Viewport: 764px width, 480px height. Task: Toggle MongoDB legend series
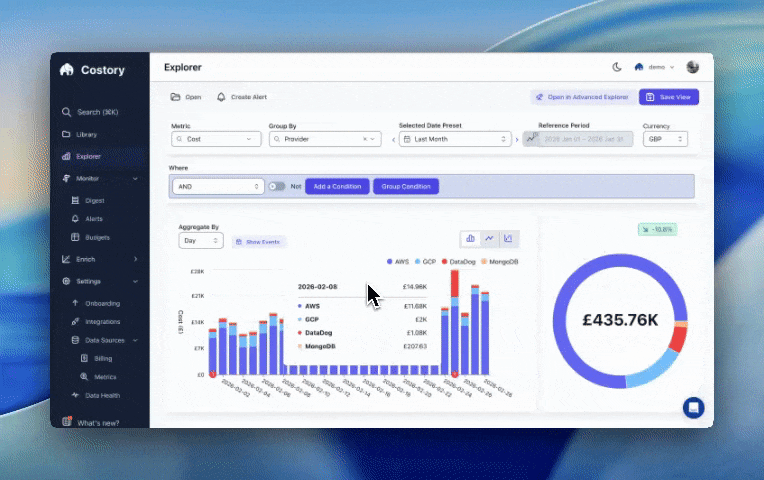(x=500, y=262)
